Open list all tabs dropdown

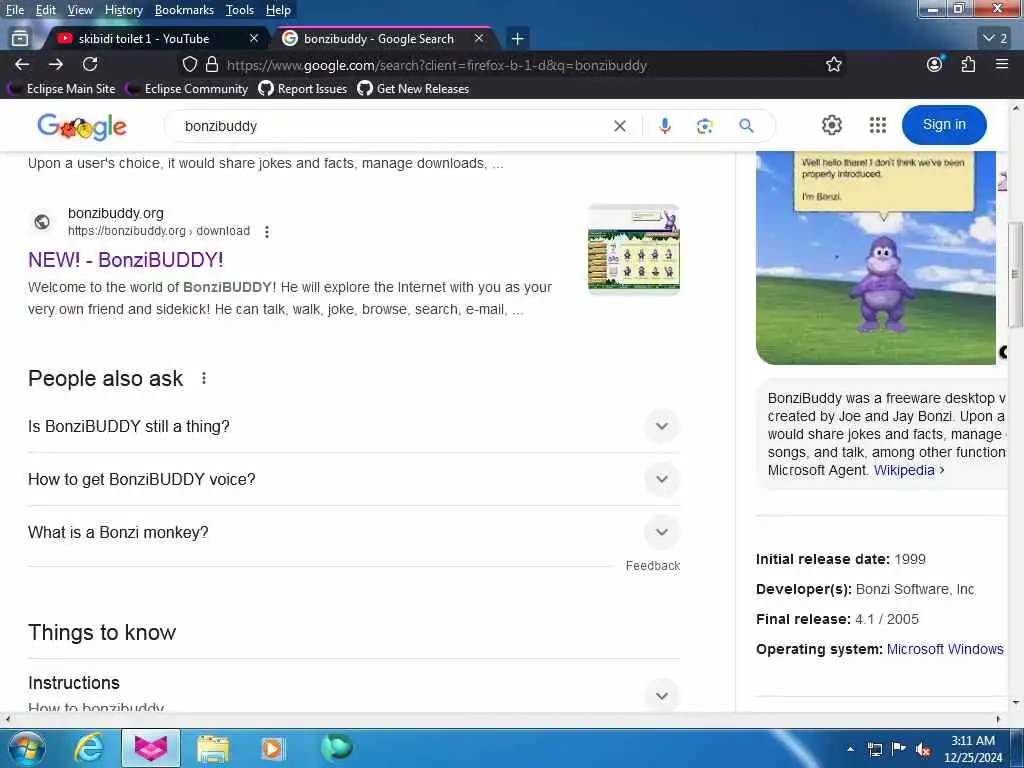(x=996, y=39)
